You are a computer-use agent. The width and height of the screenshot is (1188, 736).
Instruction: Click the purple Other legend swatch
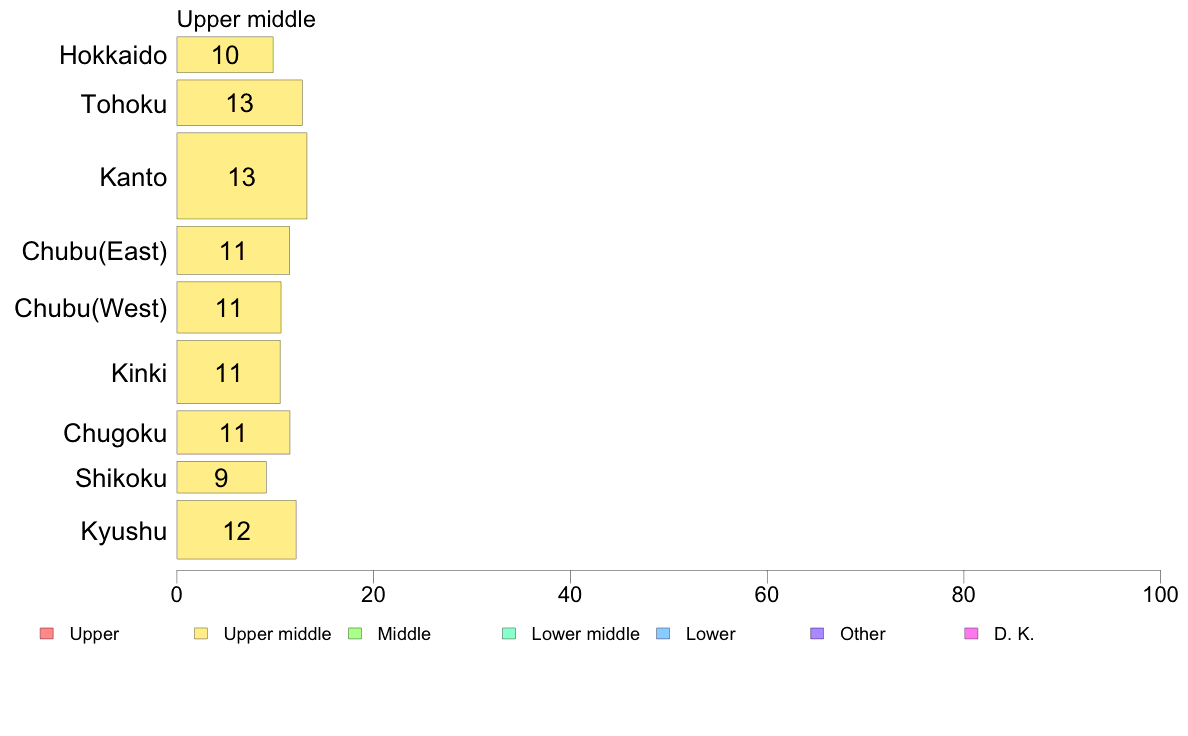[x=817, y=634]
